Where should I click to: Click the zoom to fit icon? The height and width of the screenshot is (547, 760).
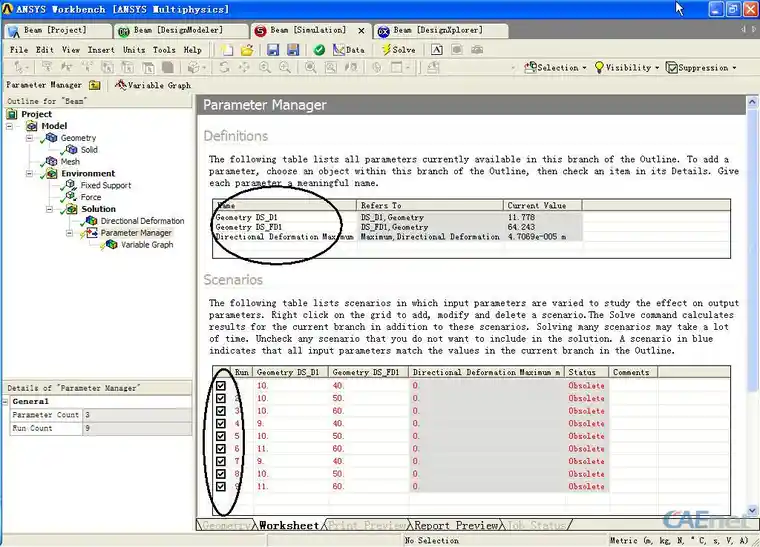(x=310, y=67)
